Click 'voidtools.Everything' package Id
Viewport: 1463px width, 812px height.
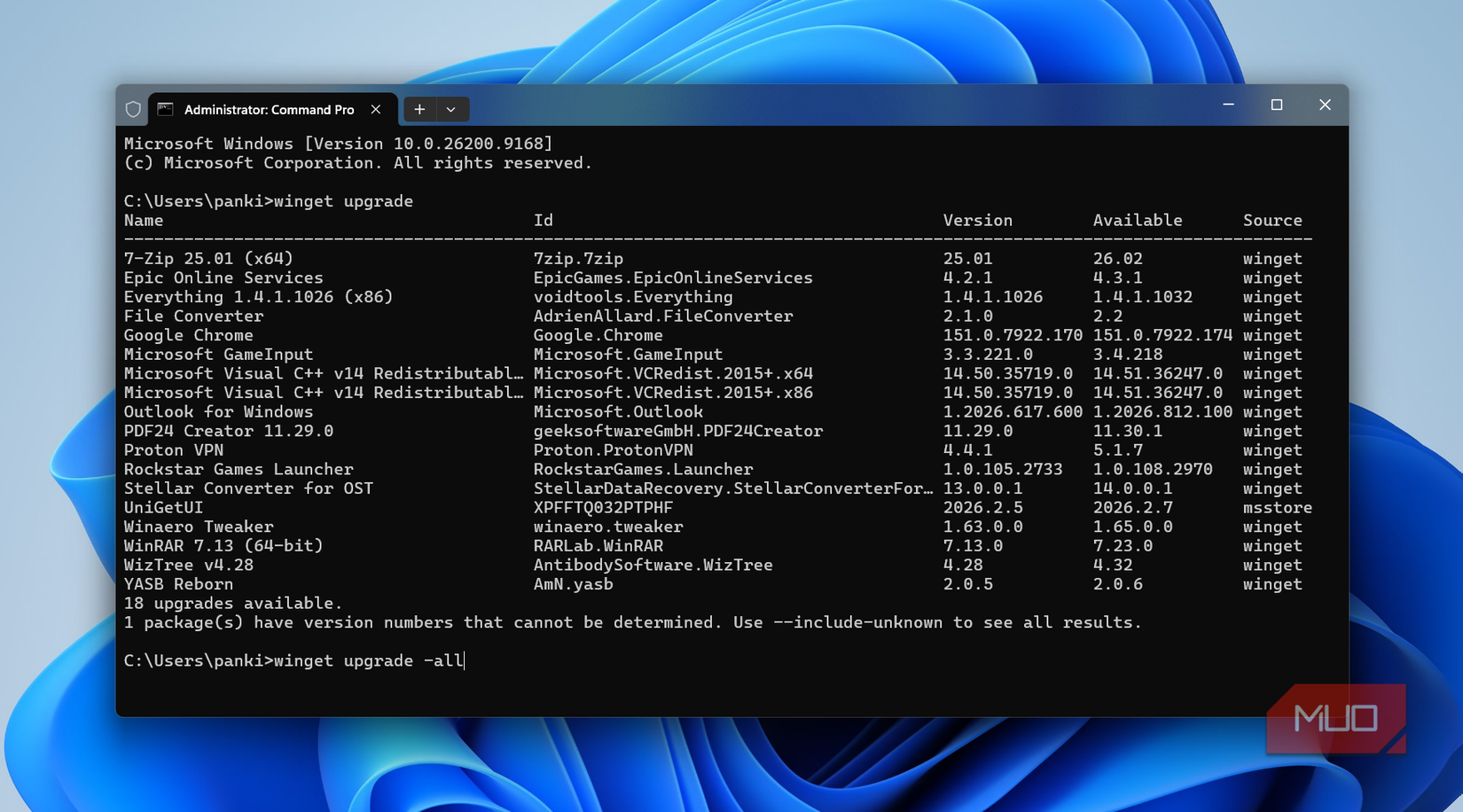pyautogui.click(x=633, y=297)
